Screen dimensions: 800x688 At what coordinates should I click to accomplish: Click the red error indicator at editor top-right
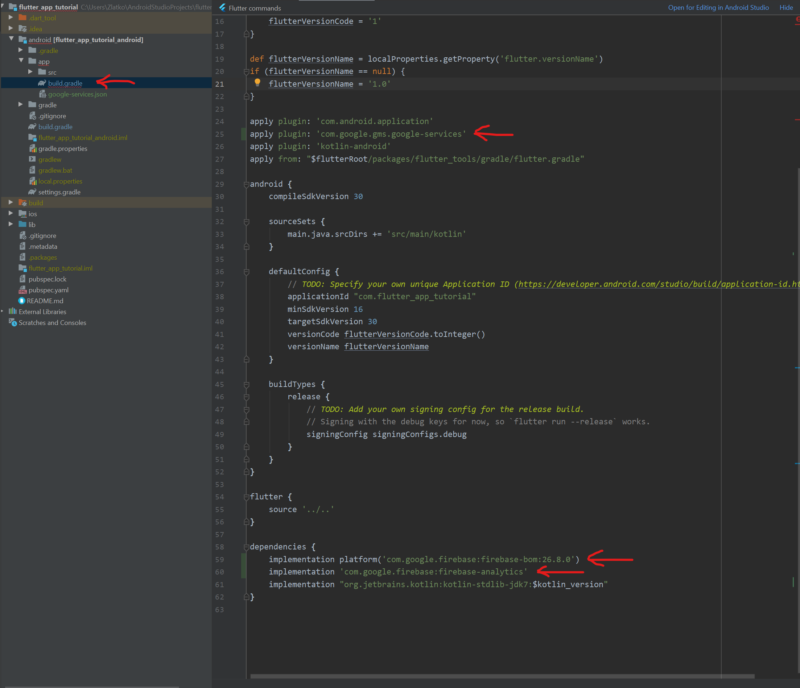click(797, 20)
